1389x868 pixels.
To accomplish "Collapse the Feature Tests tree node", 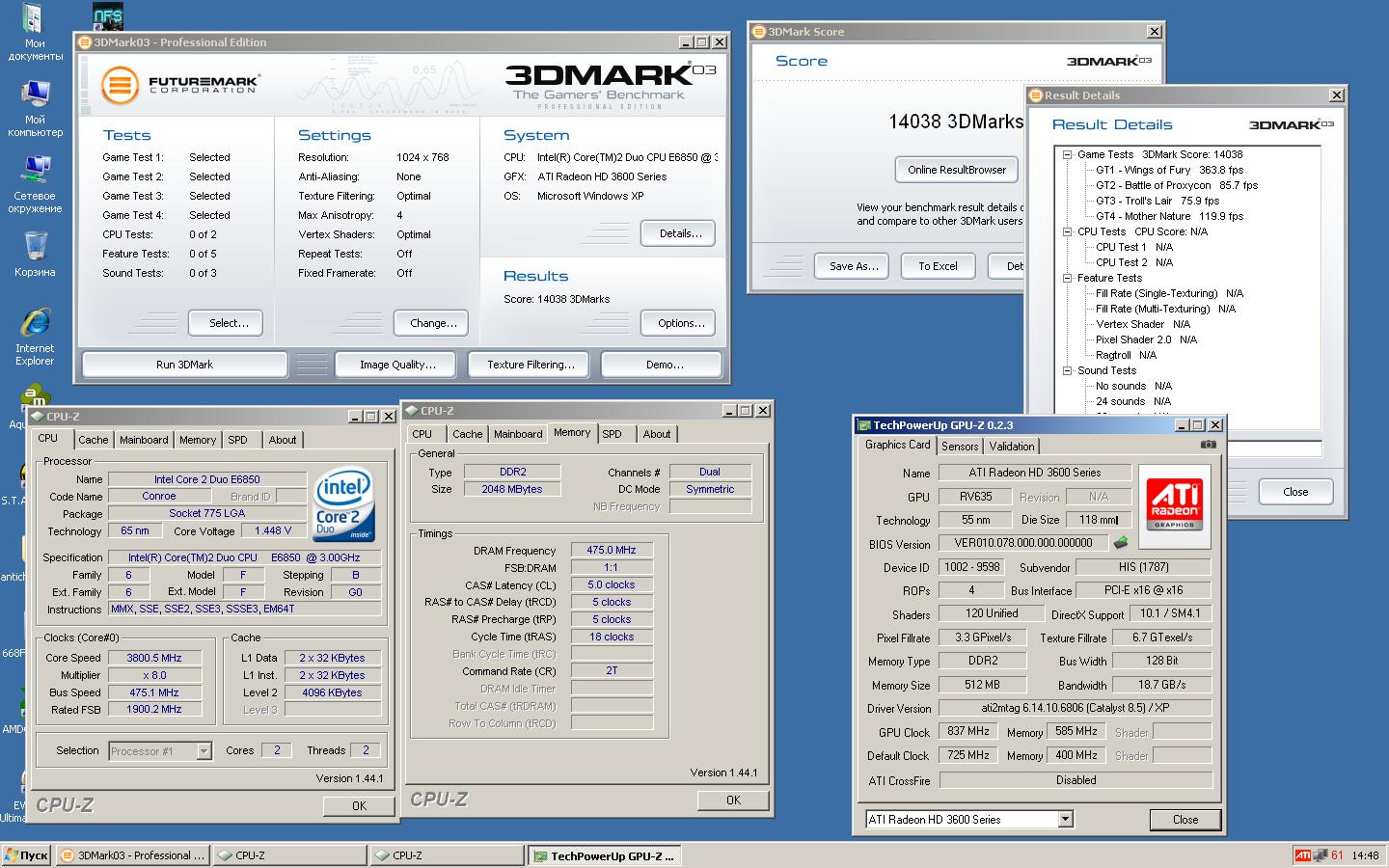I will coord(1068,278).
